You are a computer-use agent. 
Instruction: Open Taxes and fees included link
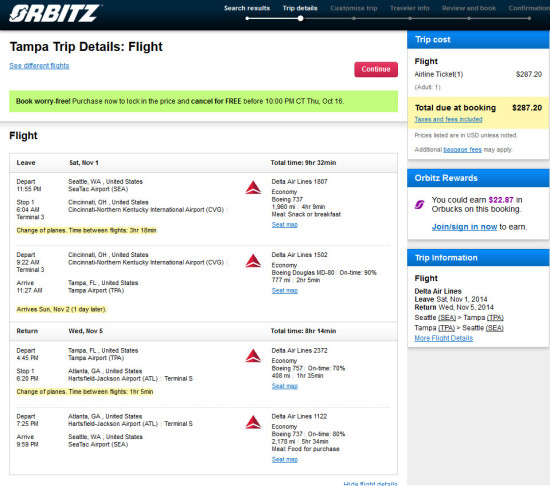coord(448,119)
